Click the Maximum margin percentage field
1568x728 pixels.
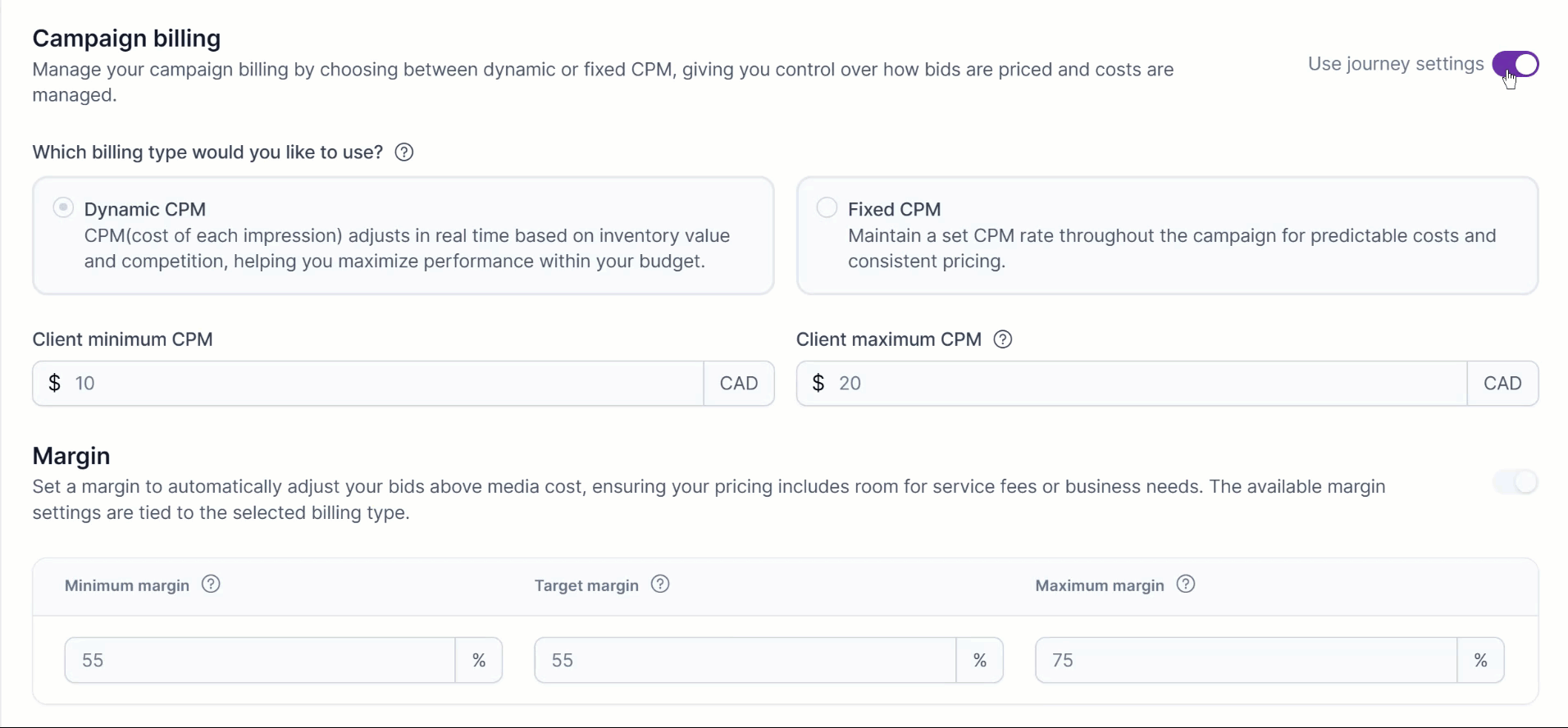(x=1247, y=661)
